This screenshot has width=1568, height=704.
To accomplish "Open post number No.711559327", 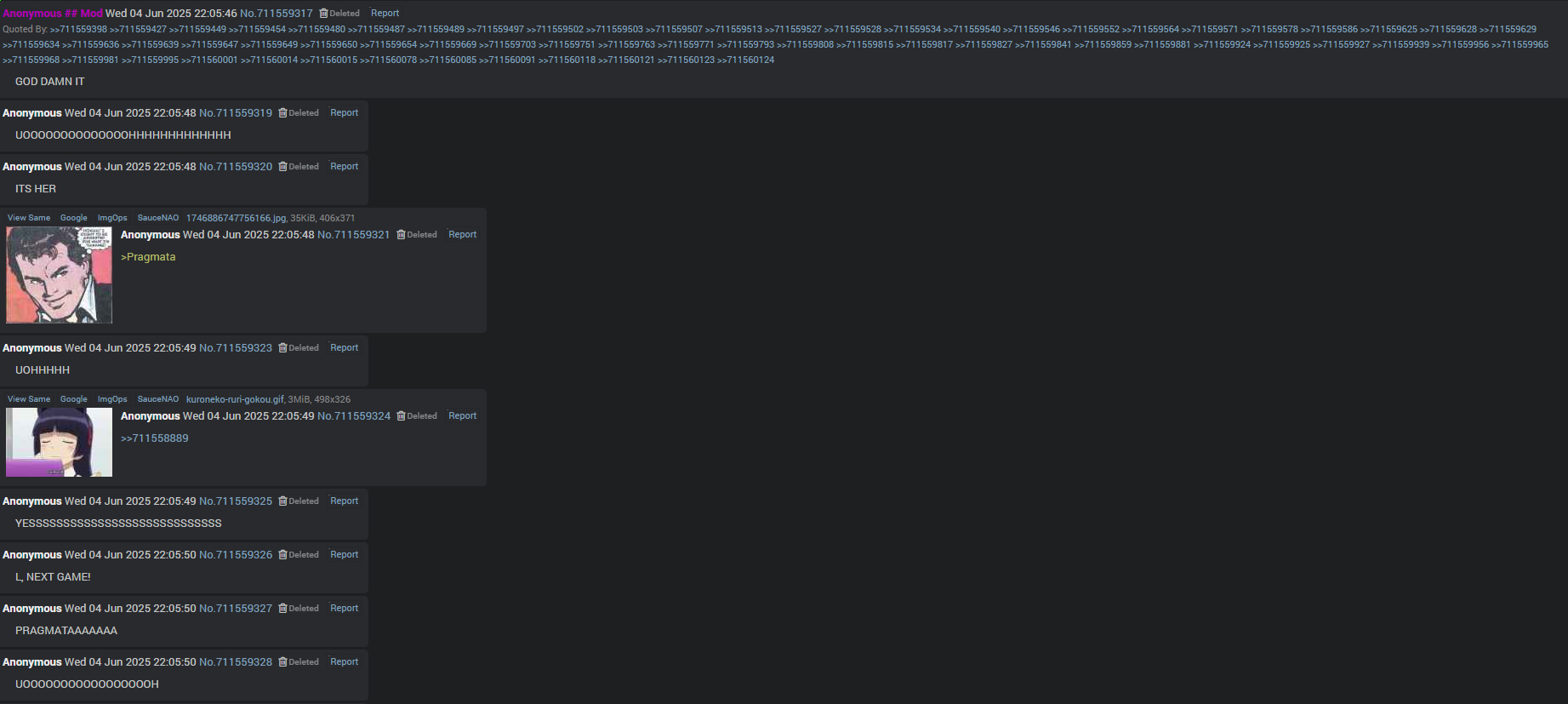I will (236, 609).
